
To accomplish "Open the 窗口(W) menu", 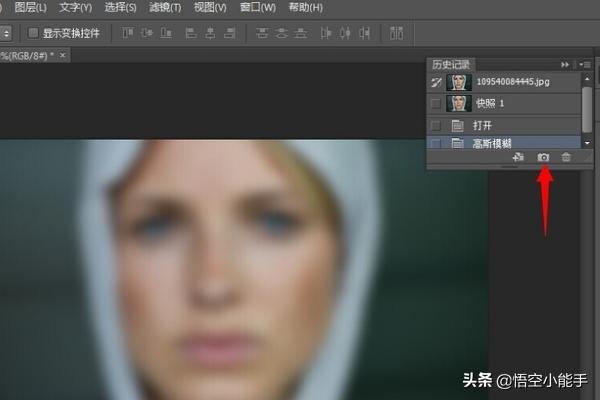I will (255, 8).
